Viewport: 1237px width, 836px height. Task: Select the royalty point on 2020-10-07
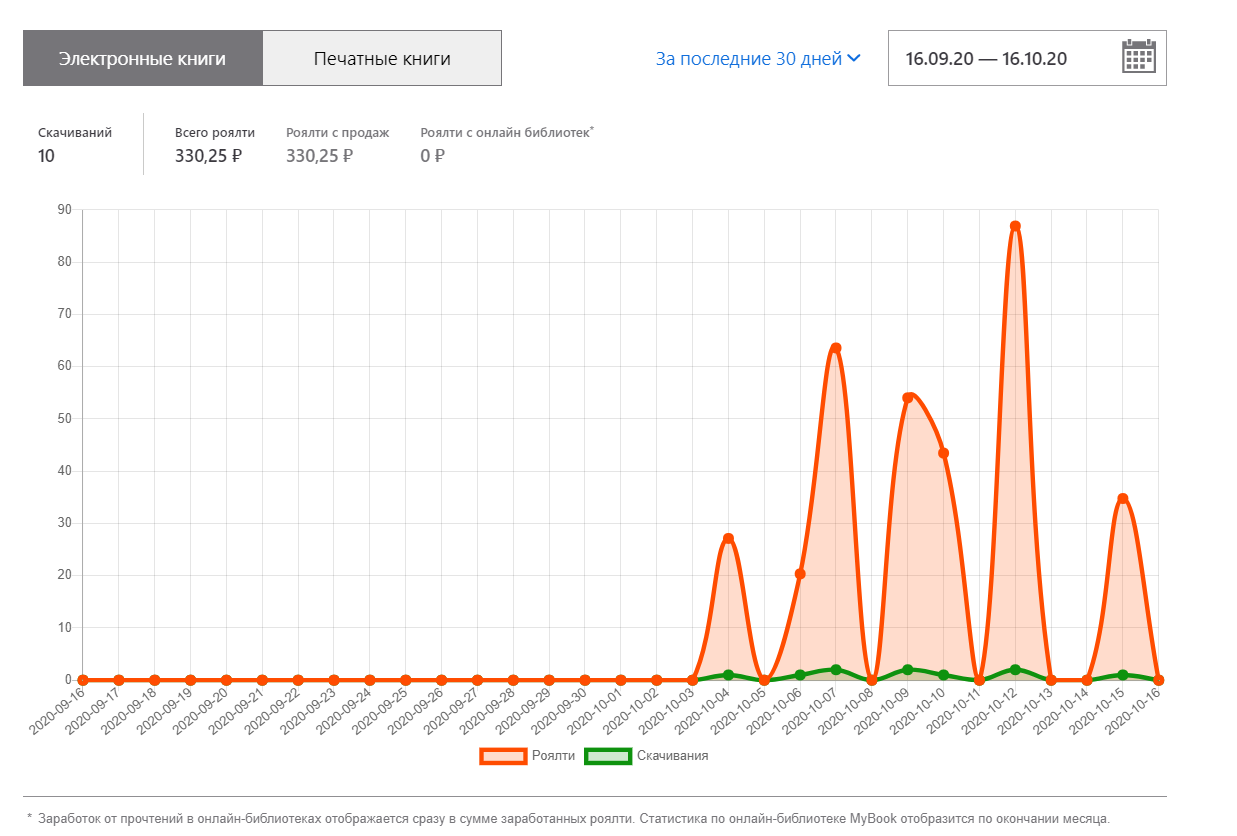[x=836, y=348]
